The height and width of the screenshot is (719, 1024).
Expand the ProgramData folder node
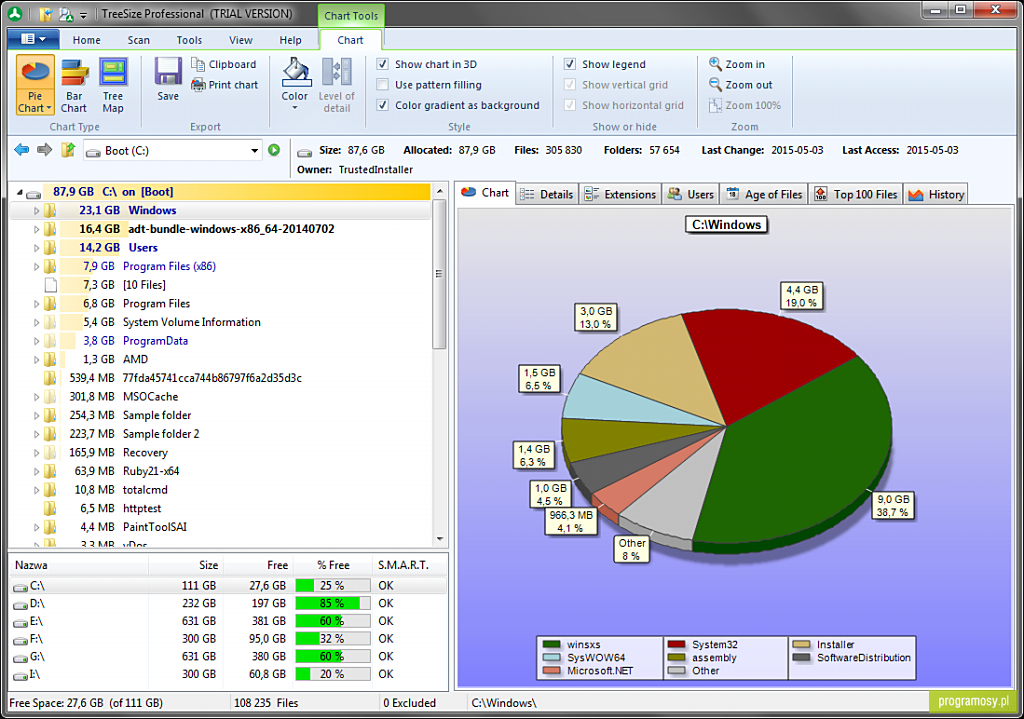click(37, 341)
